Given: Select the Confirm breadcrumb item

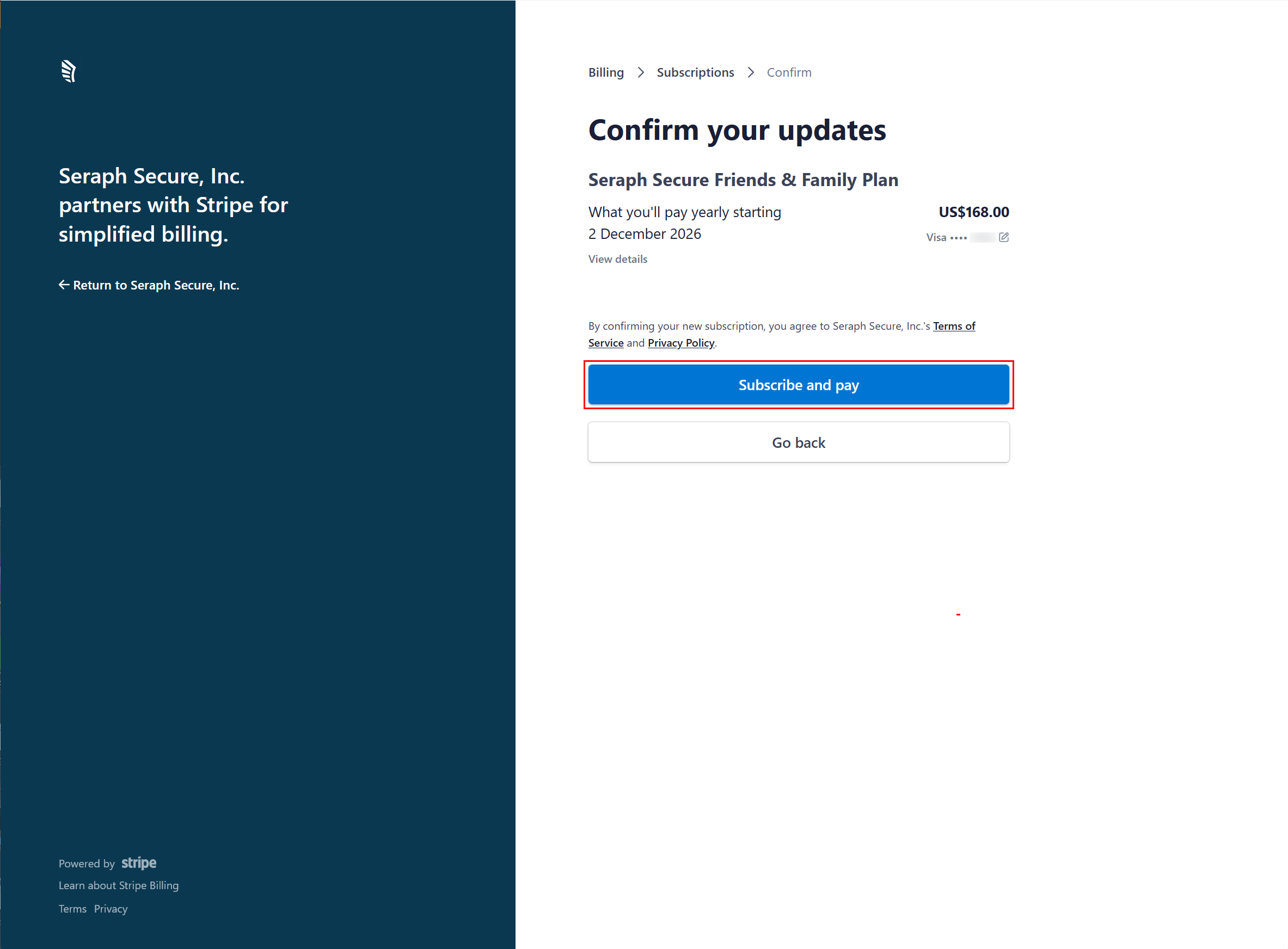Looking at the screenshot, I should click(789, 72).
